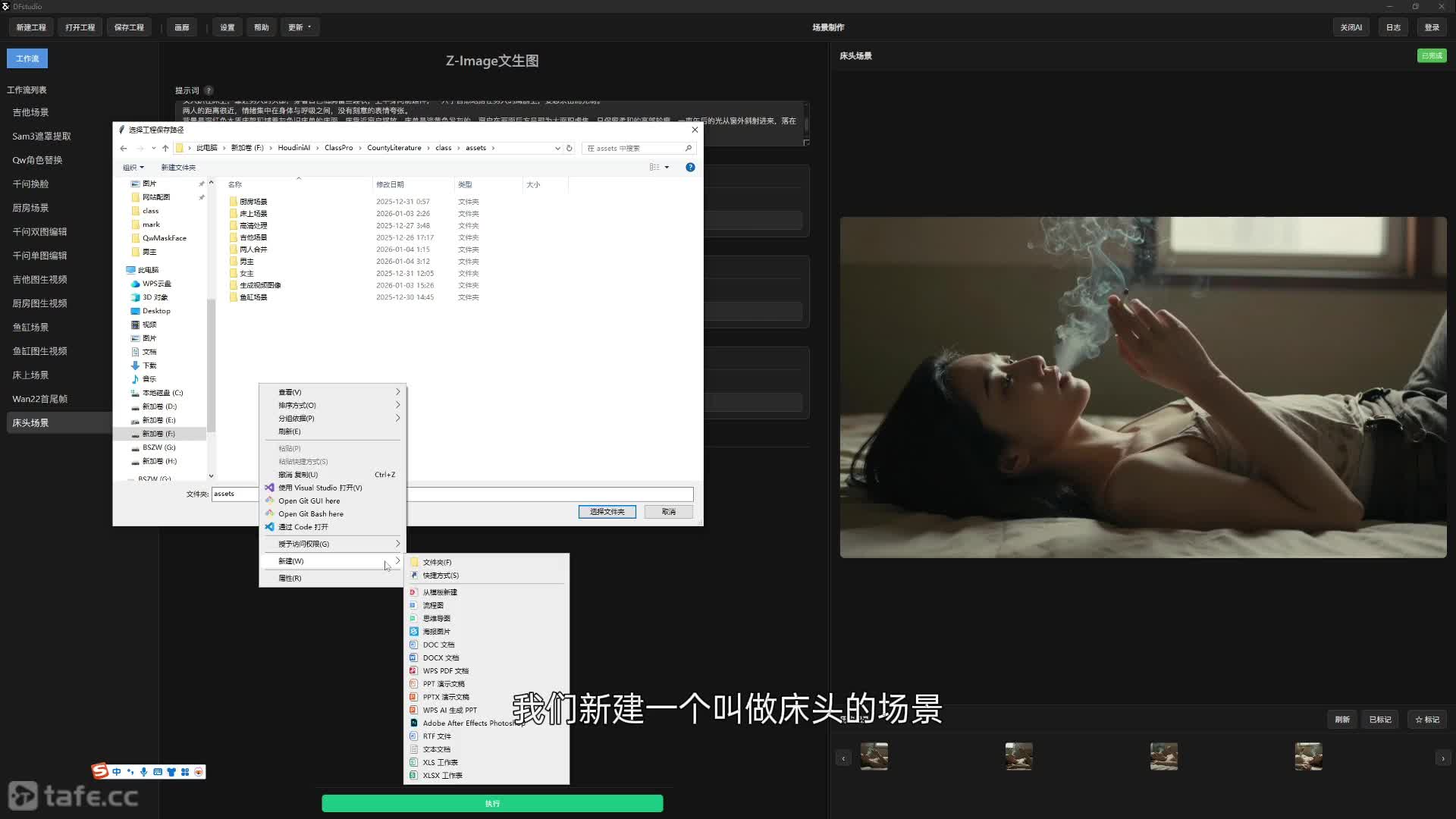Click the help question mark in file dialog
Viewport: 1456px width, 819px height.
click(x=690, y=167)
